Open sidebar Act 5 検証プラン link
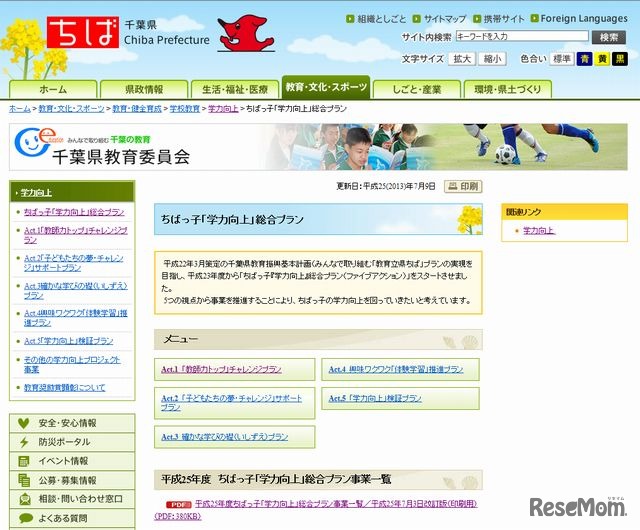The image size is (640, 530). [68, 341]
